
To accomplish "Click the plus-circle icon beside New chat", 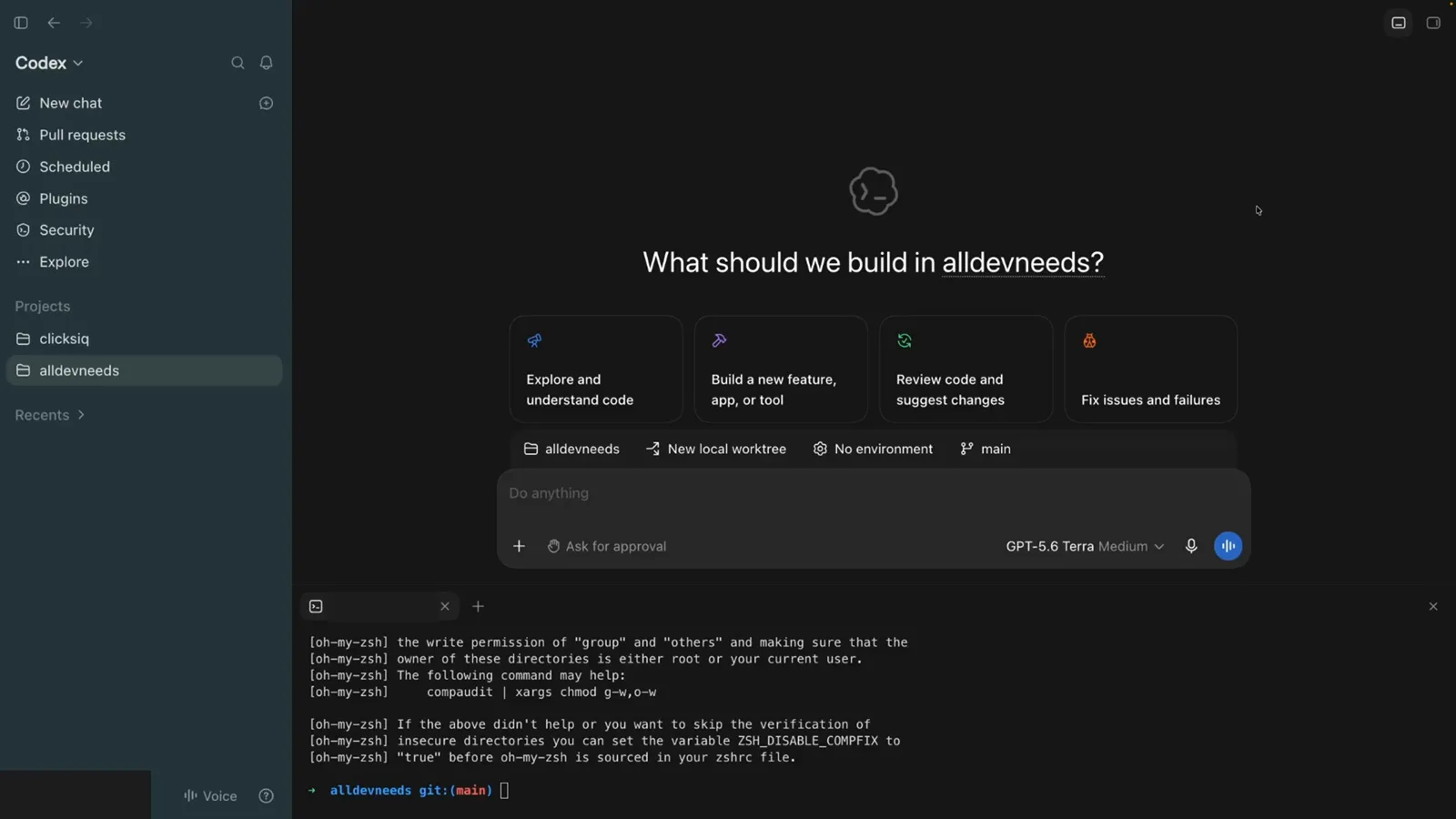I will (x=267, y=103).
